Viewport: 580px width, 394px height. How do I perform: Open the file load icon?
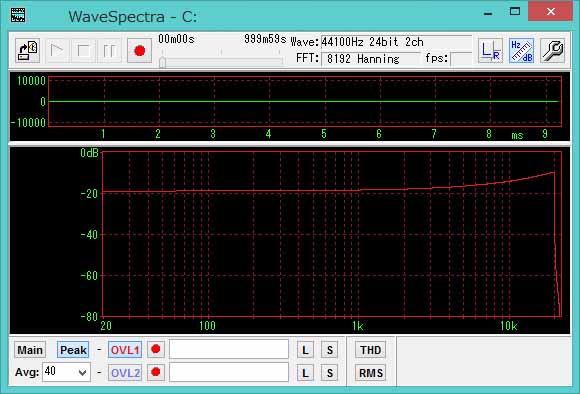[27, 51]
